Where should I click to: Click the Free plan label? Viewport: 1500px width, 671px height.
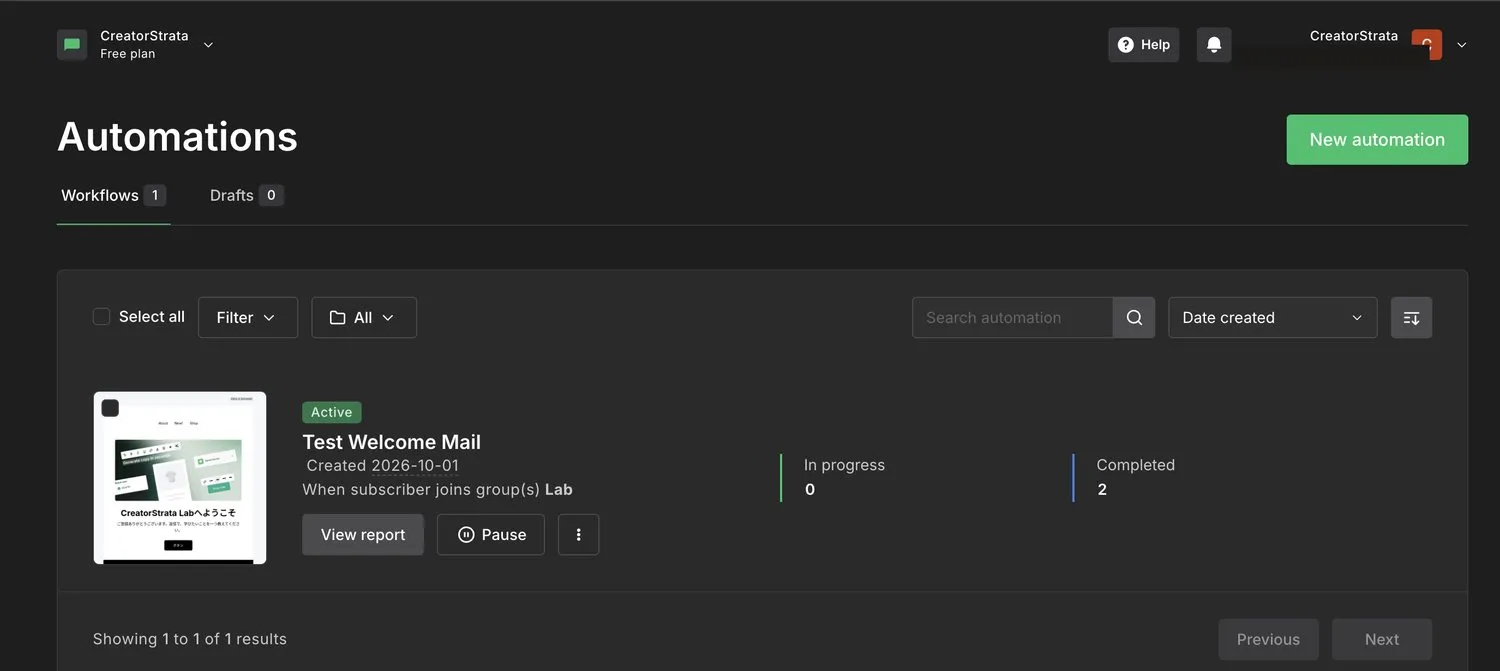tap(128, 54)
